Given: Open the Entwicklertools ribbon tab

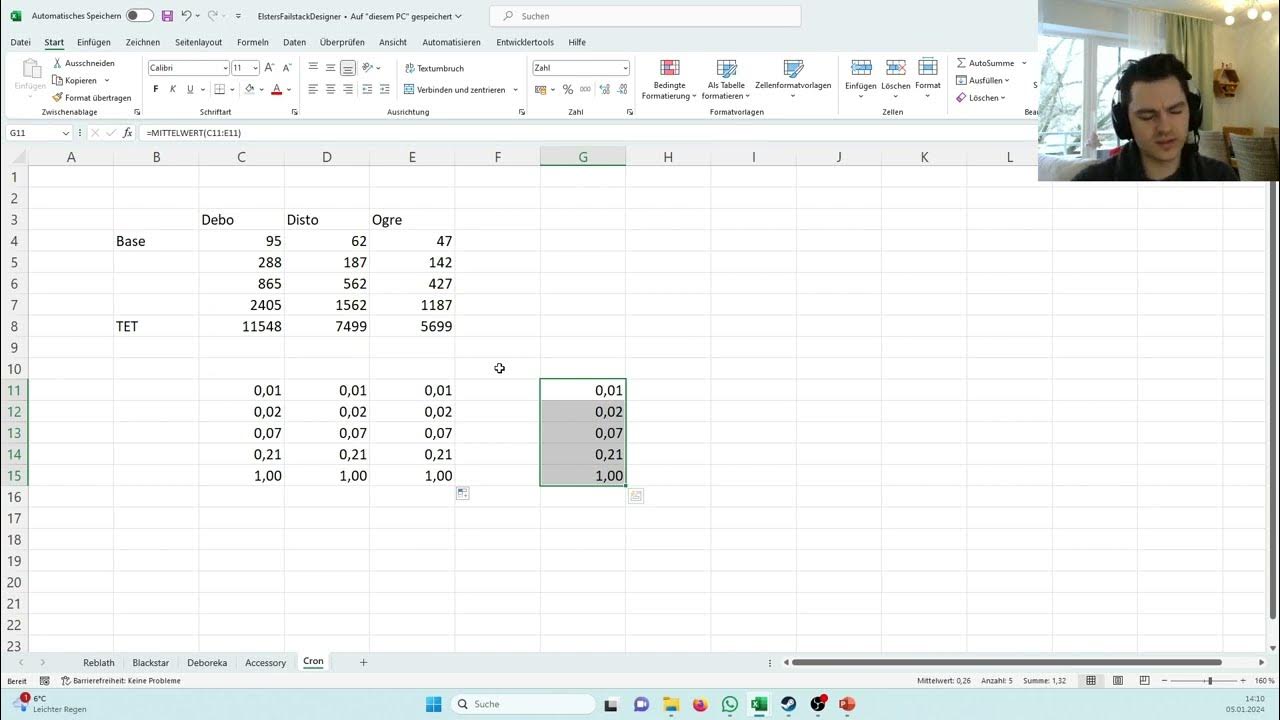Looking at the screenshot, I should point(525,42).
